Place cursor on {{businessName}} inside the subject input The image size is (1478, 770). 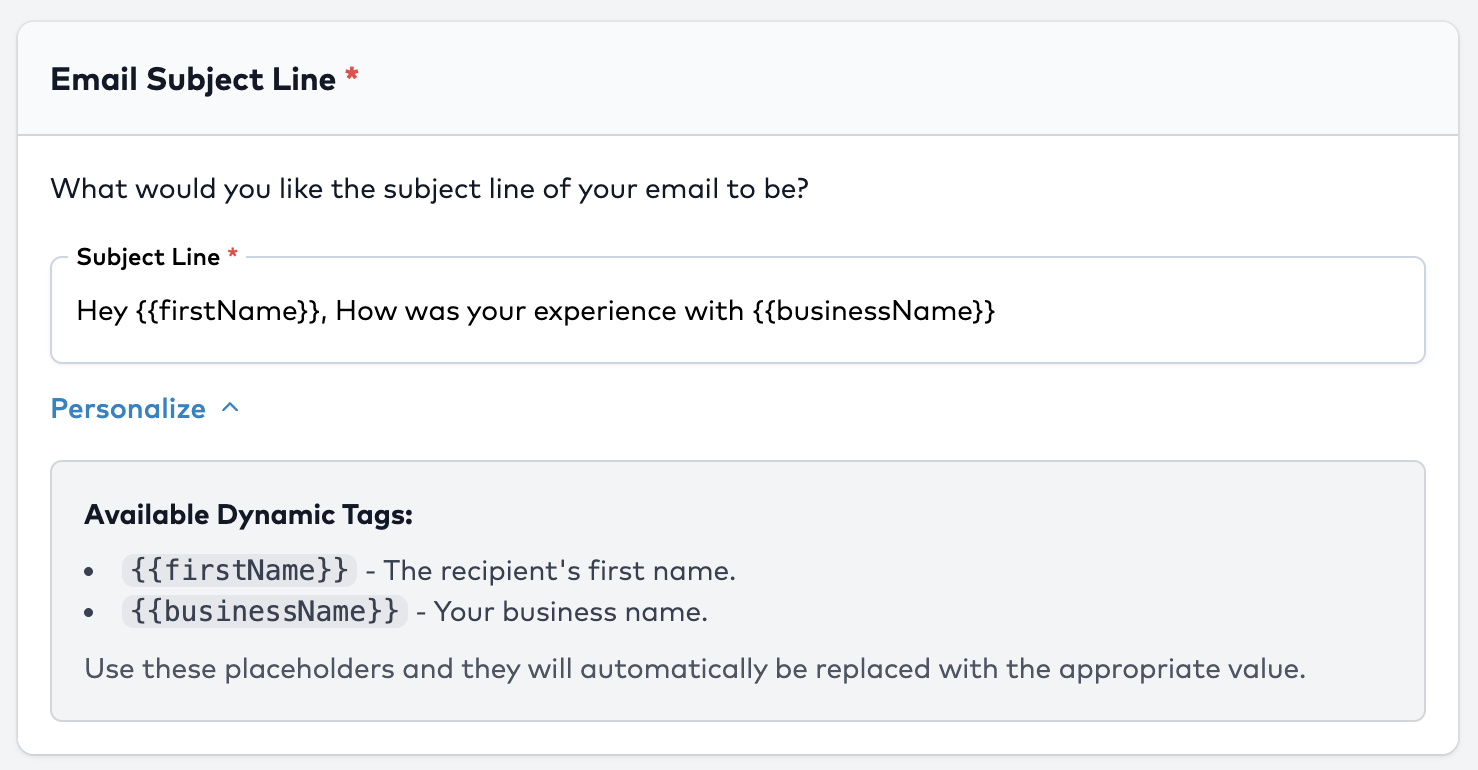pyautogui.click(x=872, y=312)
